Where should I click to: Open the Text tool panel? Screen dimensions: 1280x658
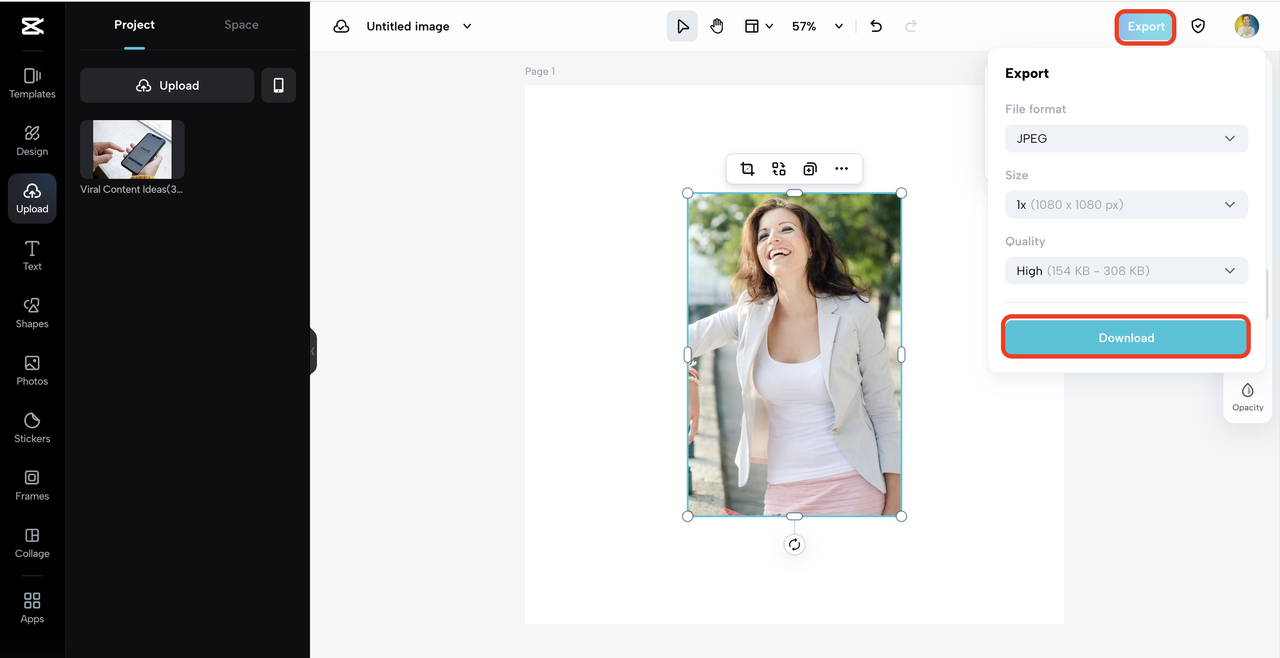[x=32, y=255]
